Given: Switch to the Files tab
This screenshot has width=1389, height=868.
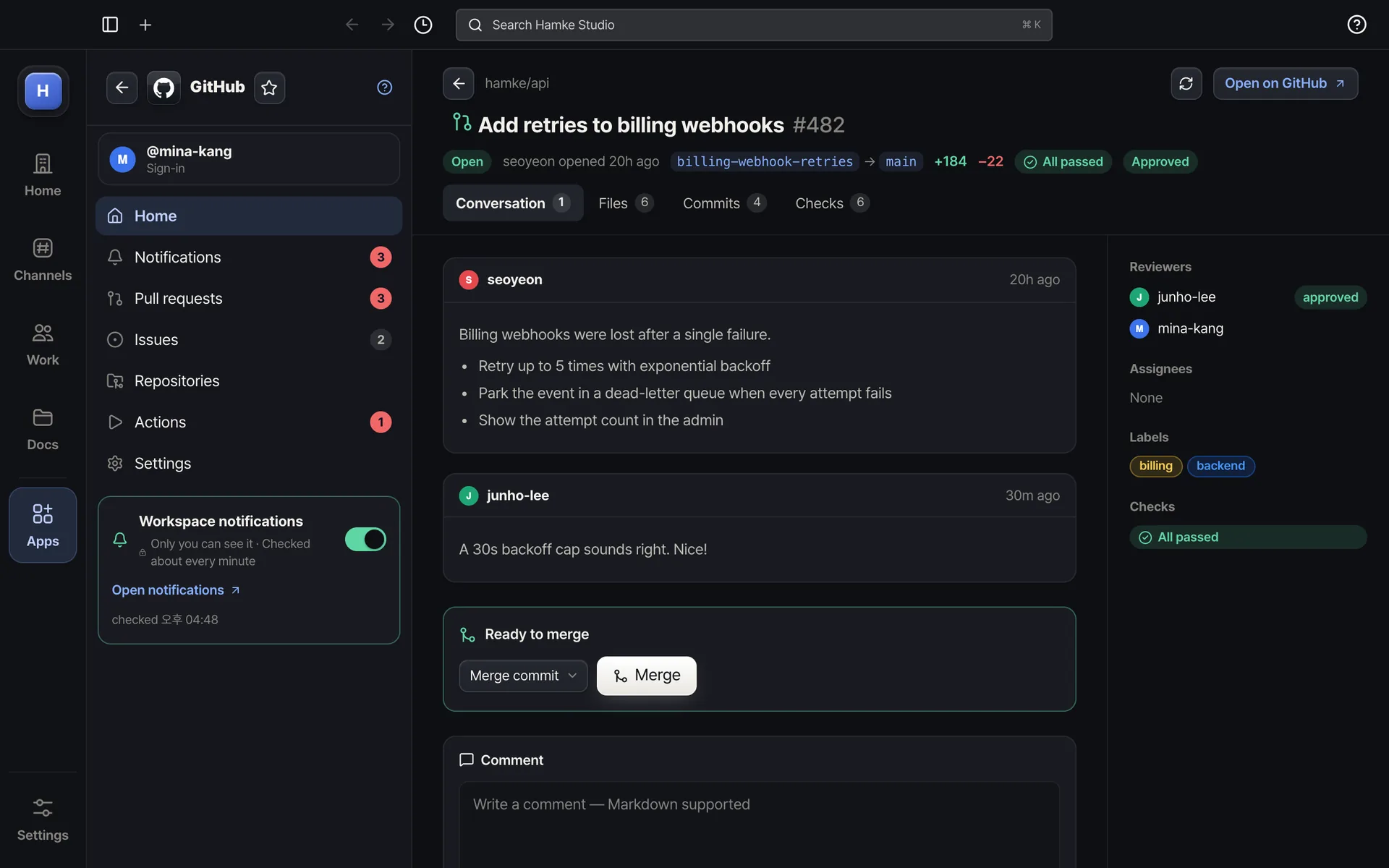Looking at the screenshot, I should (626, 203).
